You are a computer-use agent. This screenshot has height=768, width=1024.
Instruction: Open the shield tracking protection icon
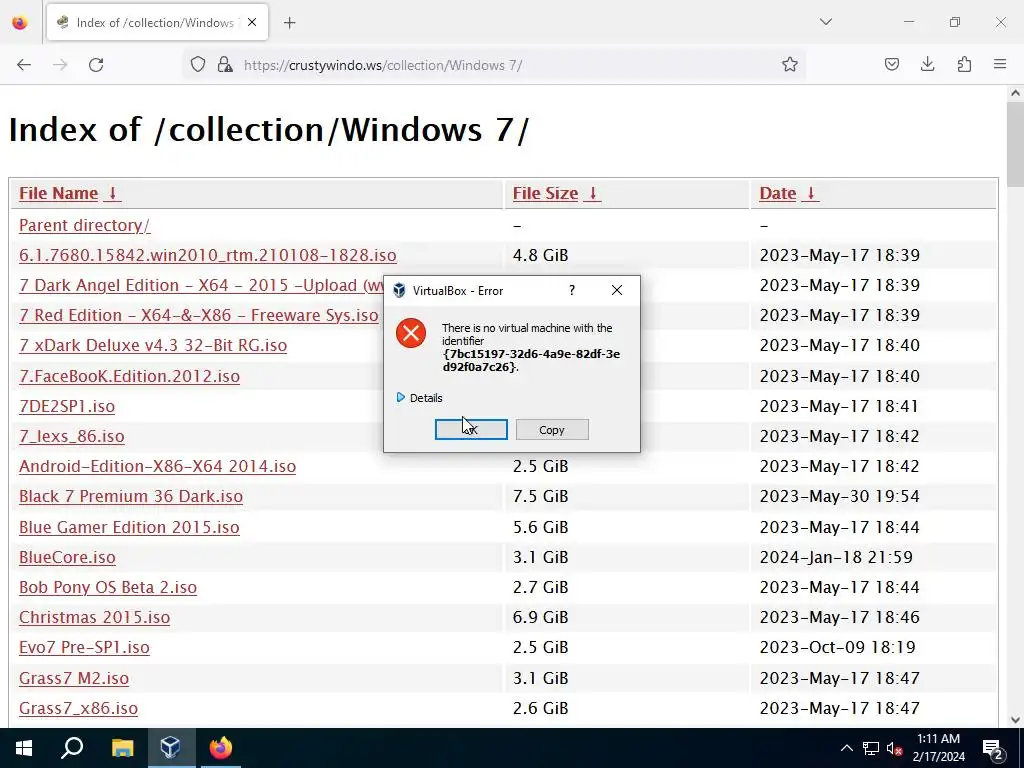pos(198,65)
